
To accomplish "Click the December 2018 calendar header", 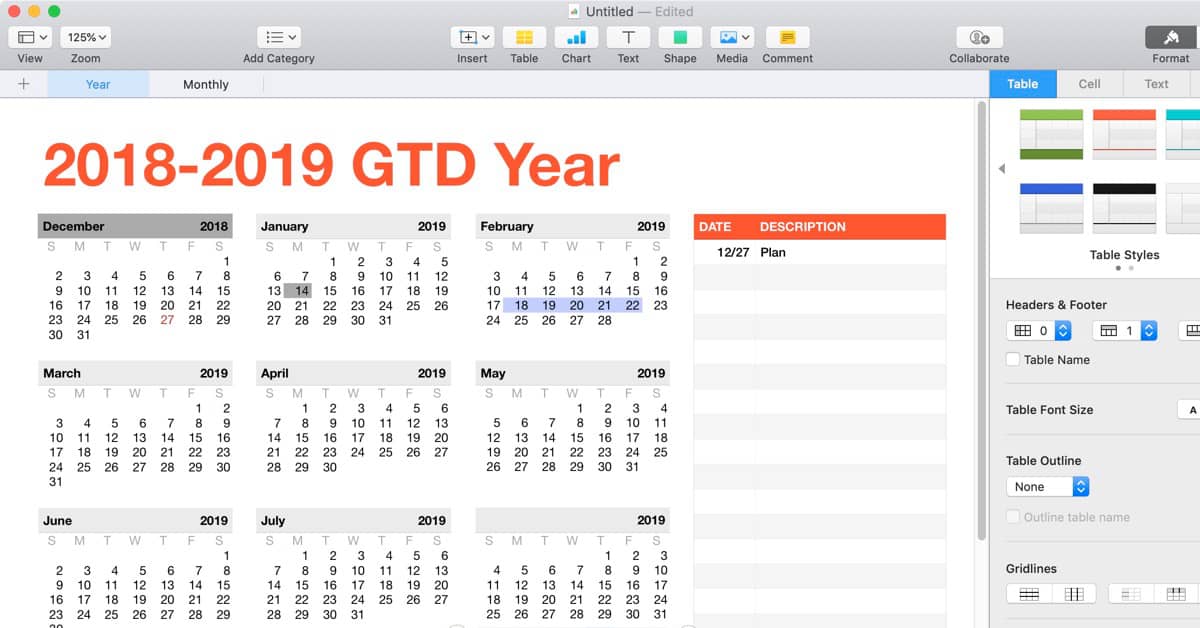I will [135, 226].
